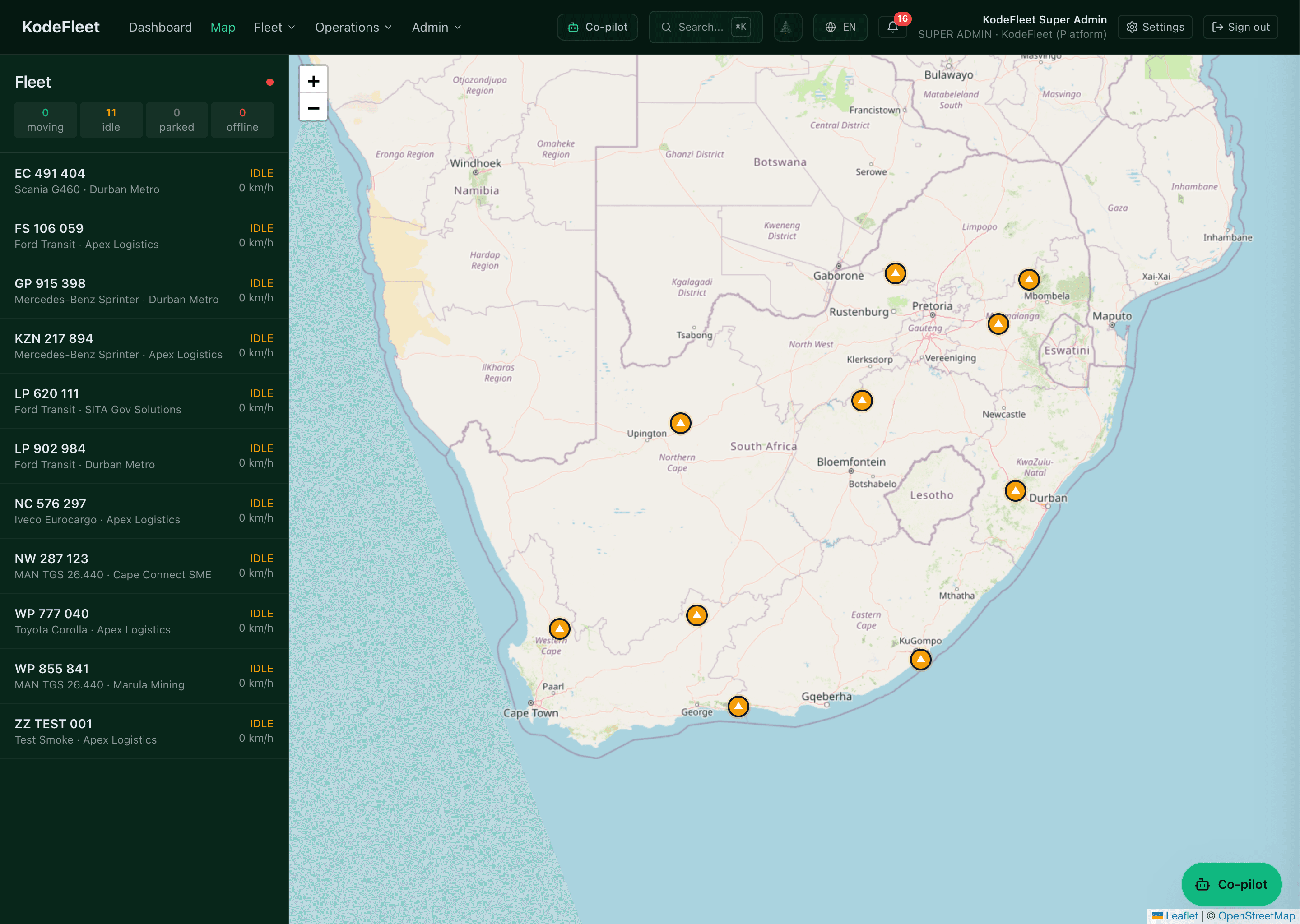
Task: Sign out of KodeFleet
Action: 1240,28
